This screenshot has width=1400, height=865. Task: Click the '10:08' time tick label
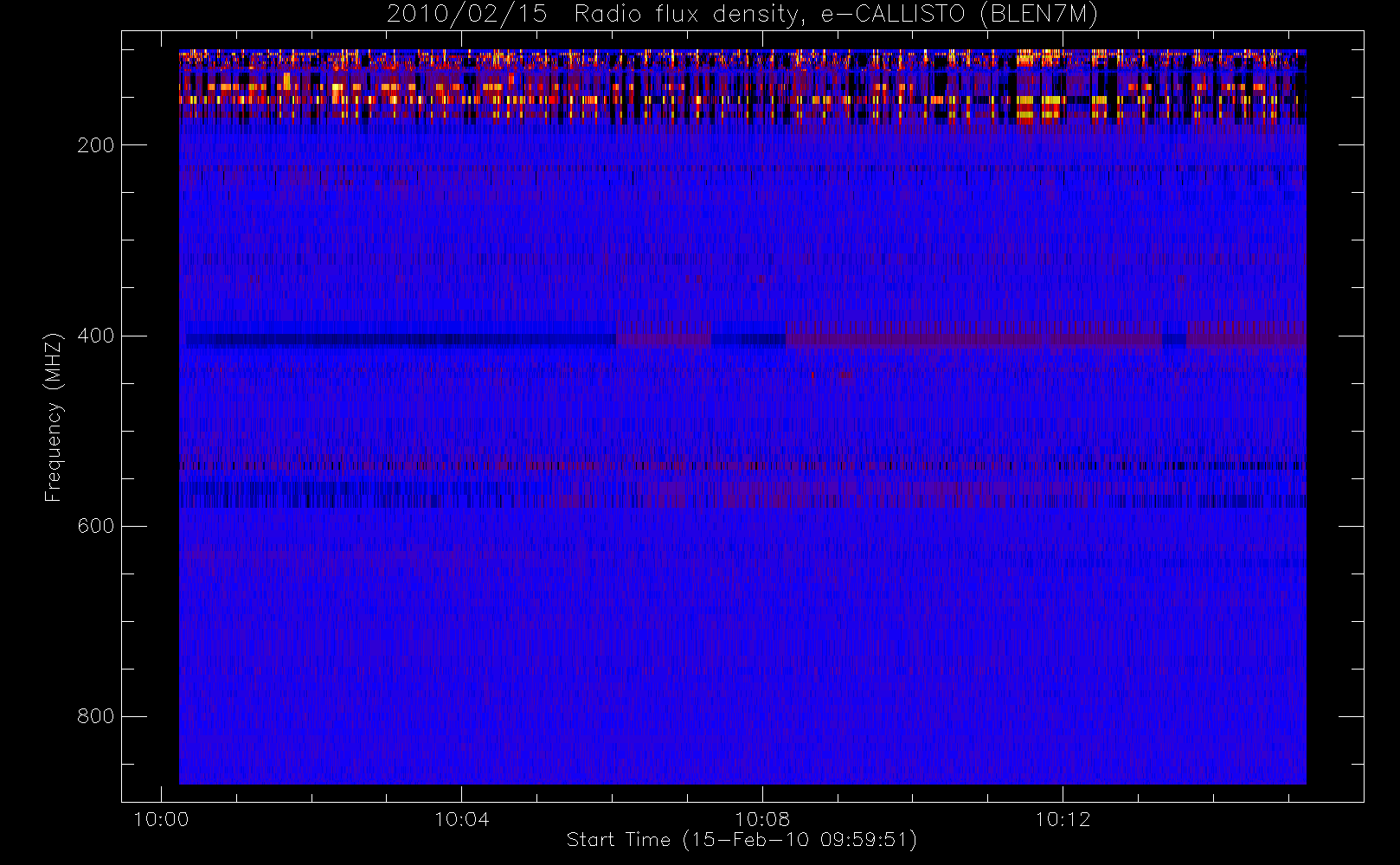click(x=762, y=819)
